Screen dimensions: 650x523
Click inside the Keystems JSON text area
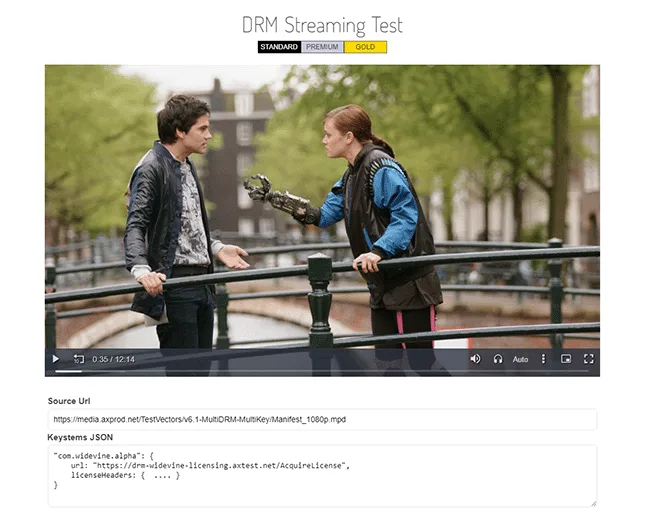[322, 475]
